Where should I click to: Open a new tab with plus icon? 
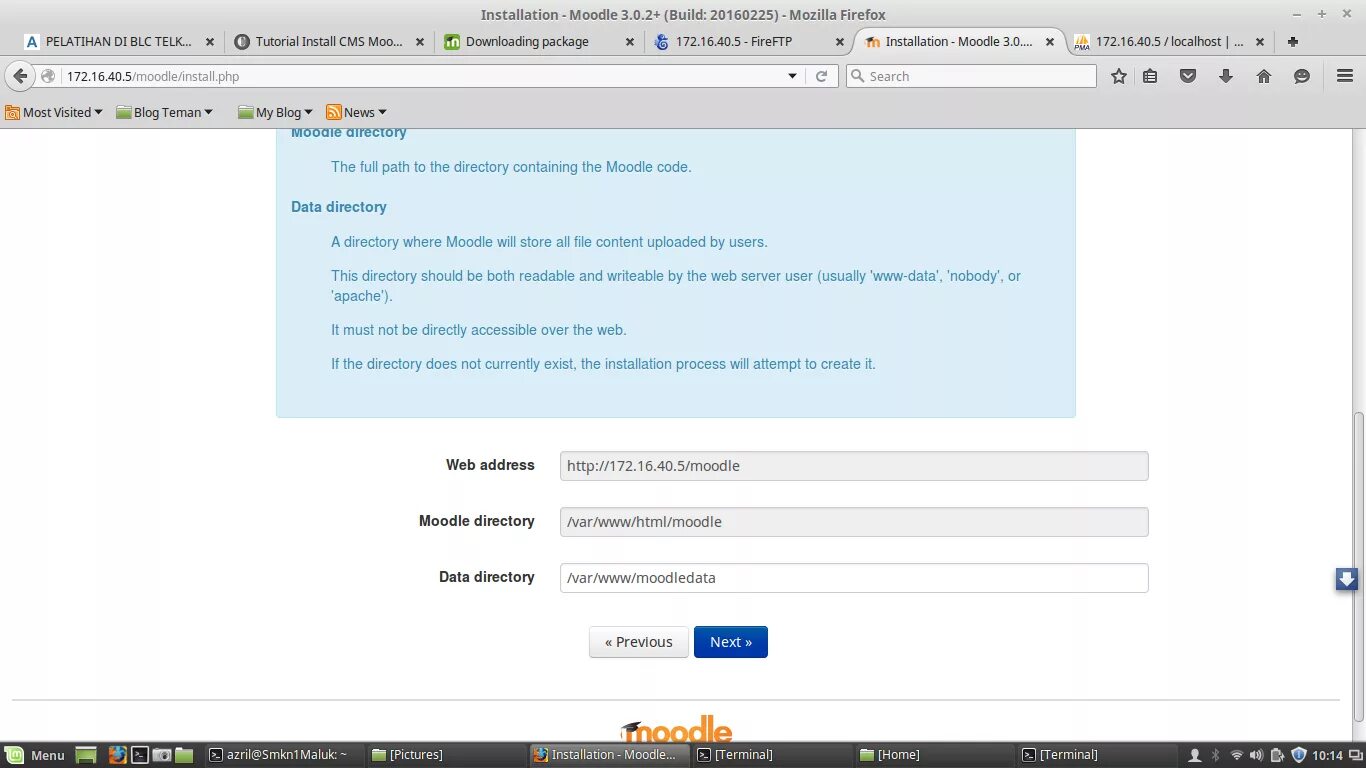[x=1293, y=42]
